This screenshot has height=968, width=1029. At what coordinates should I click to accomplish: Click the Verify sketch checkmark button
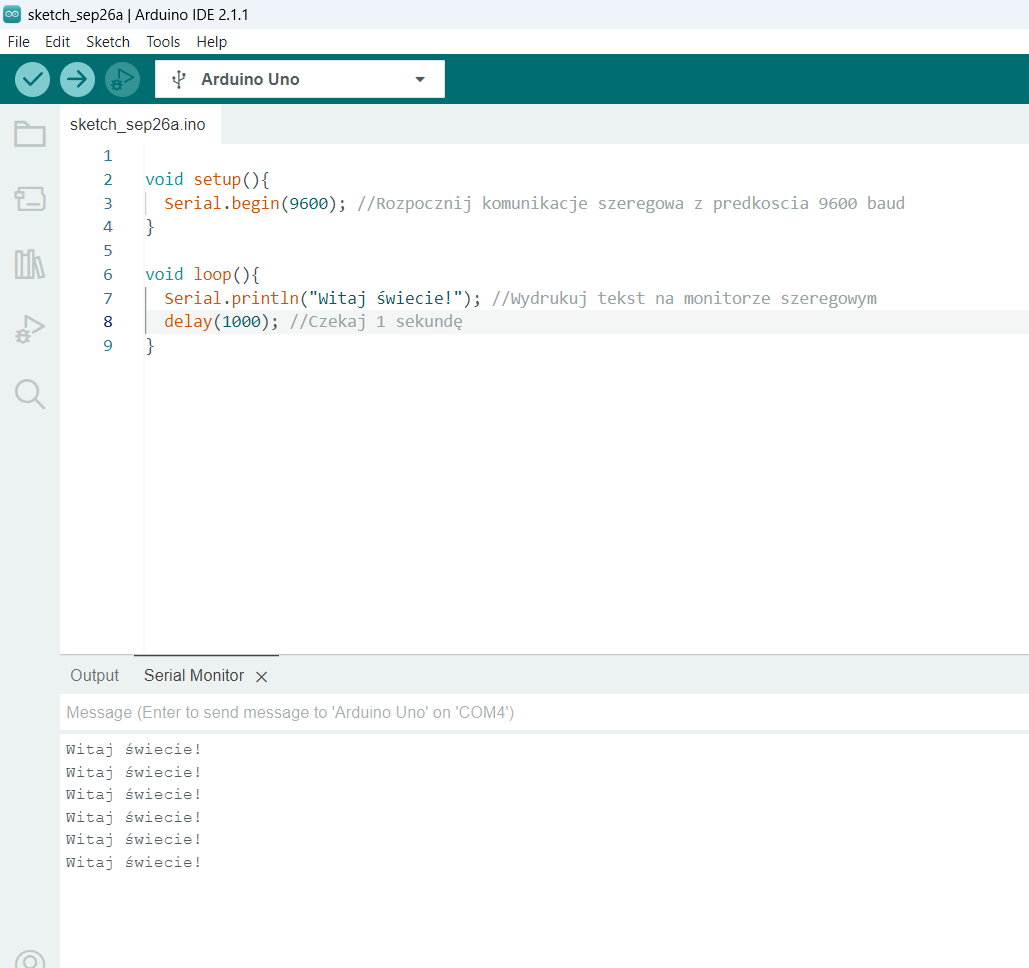click(x=32, y=79)
